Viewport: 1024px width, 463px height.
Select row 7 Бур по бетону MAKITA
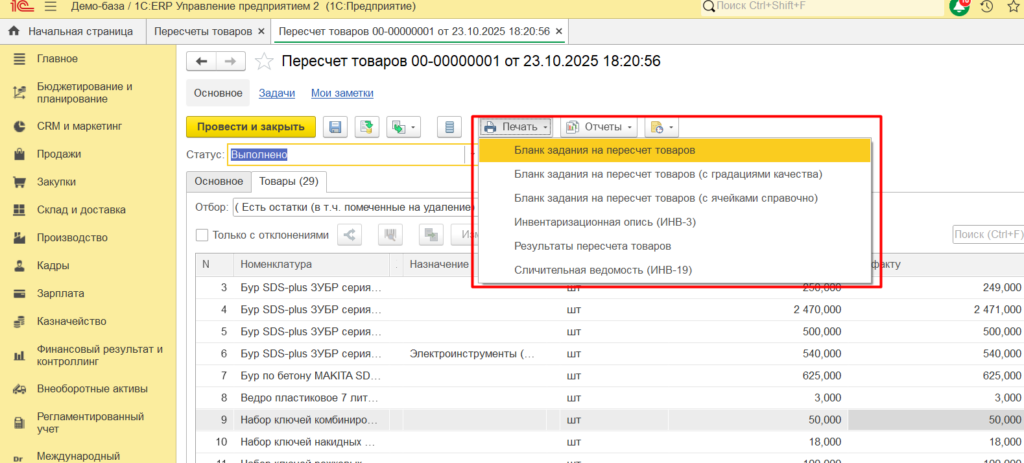(310, 376)
